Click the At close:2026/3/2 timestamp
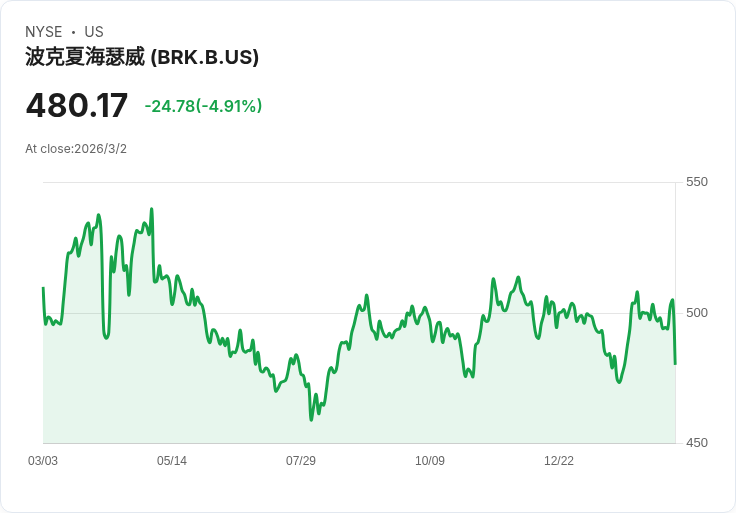This screenshot has width=736, height=513. 76,149
